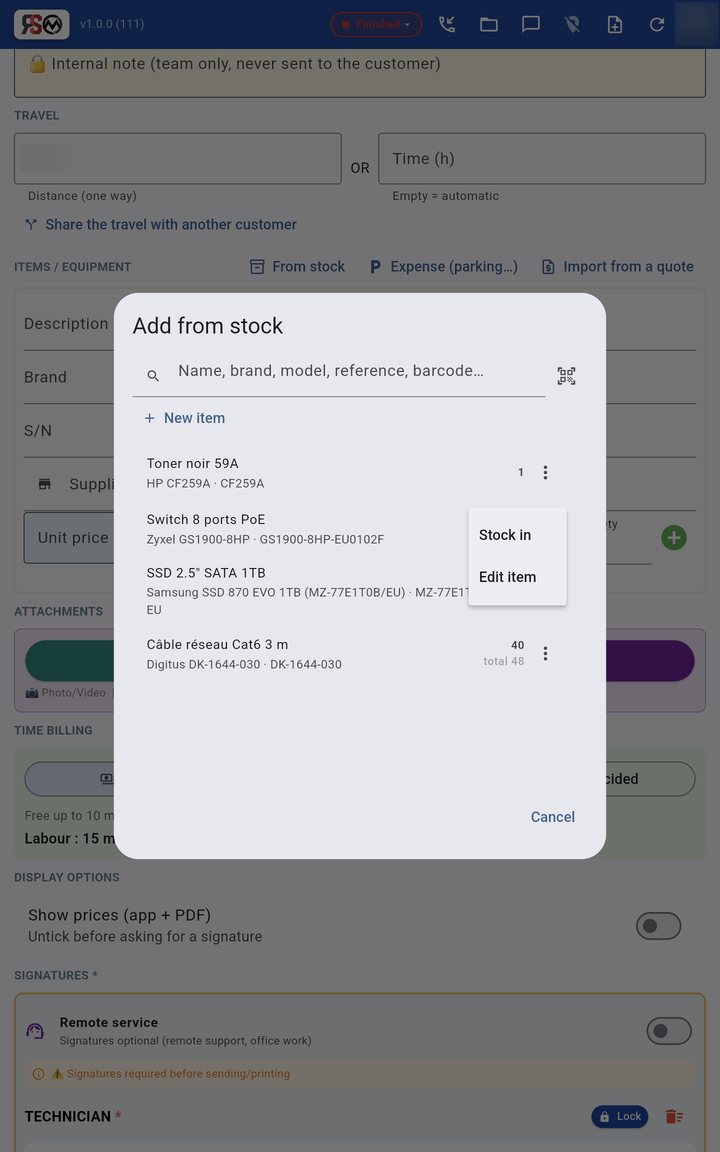Click the location pin off icon in the header
Image resolution: width=720 pixels, height=1152 pixels.
click(x=572, y=24)
